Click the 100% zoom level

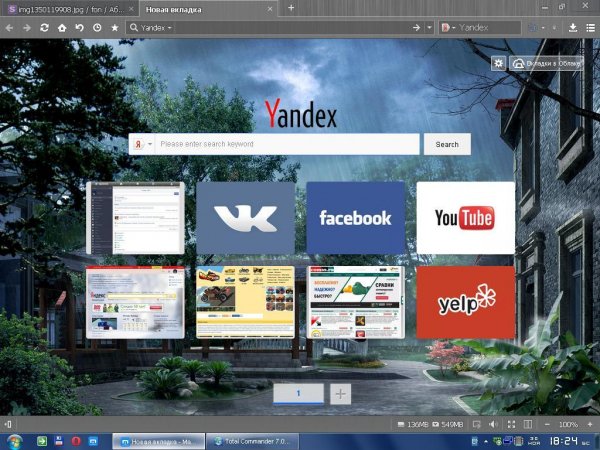tap(568, 424)
